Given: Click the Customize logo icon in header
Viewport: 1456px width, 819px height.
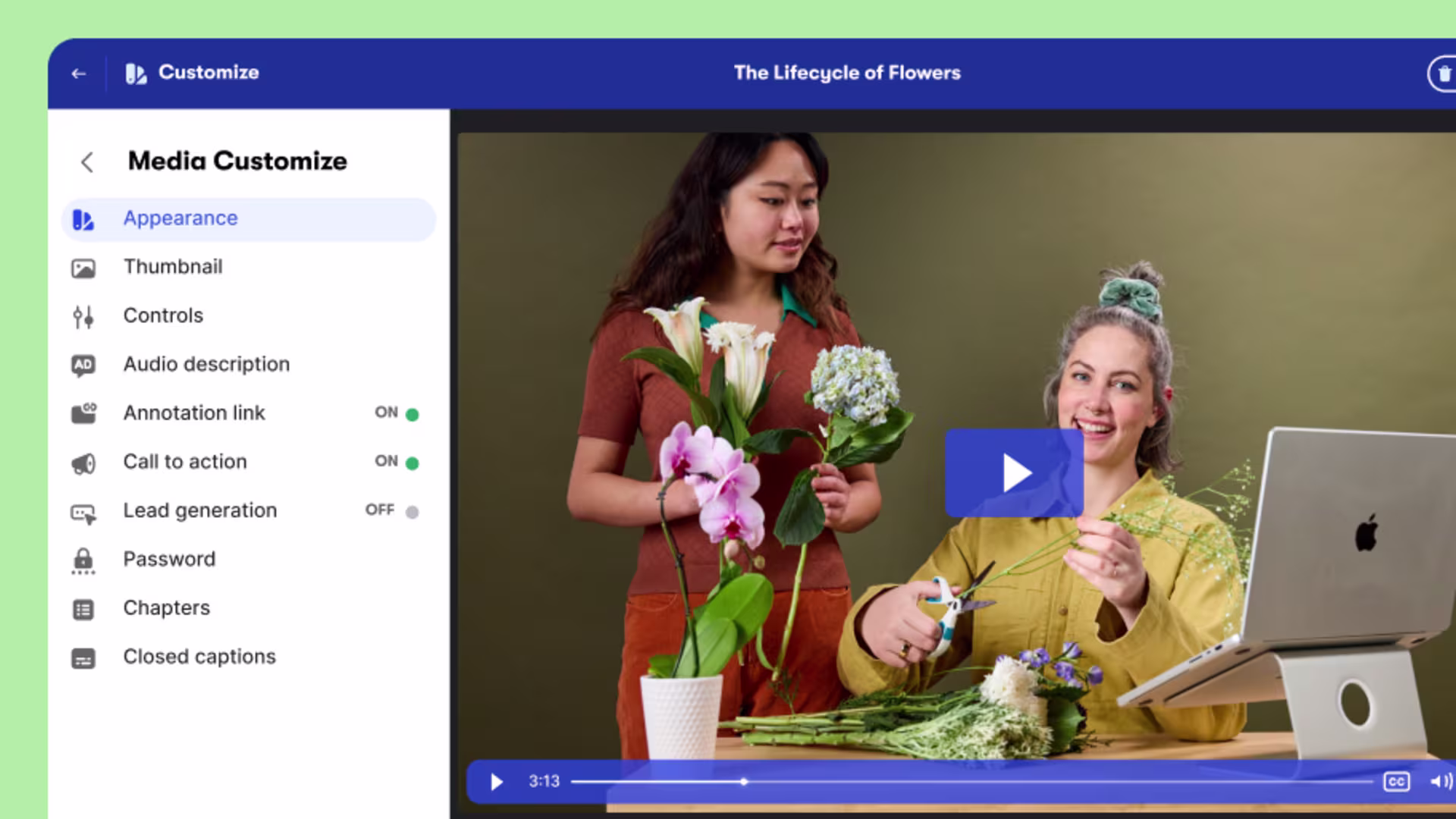Looking at the screenshot, I should pos(136,74).
